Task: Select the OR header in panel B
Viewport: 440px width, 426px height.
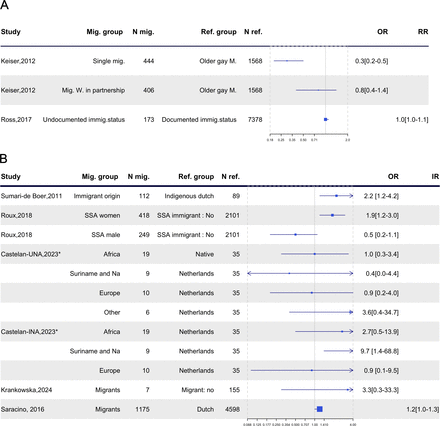Action: 393,176
